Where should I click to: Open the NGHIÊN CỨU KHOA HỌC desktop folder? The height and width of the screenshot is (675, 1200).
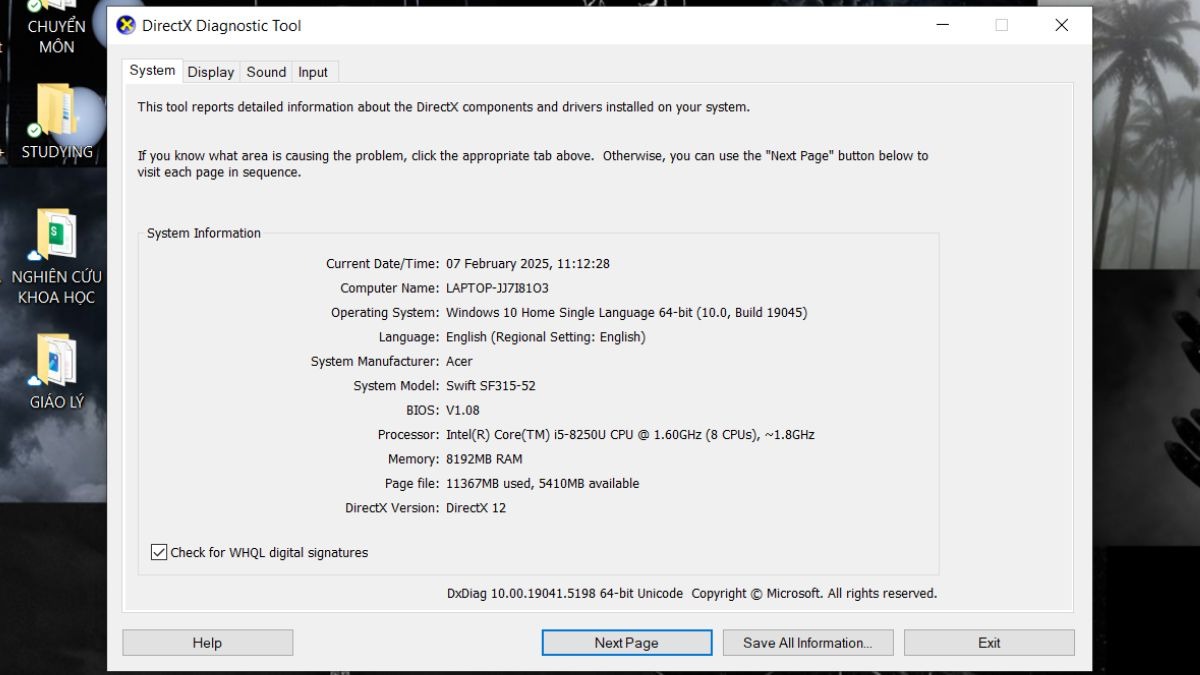click(x=57, y=257)
